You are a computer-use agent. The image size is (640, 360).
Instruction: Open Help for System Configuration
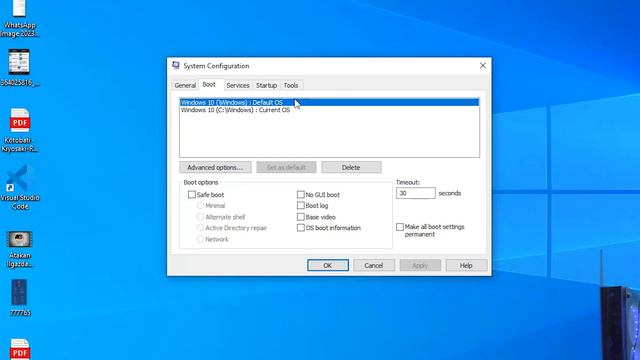point(466,265)
